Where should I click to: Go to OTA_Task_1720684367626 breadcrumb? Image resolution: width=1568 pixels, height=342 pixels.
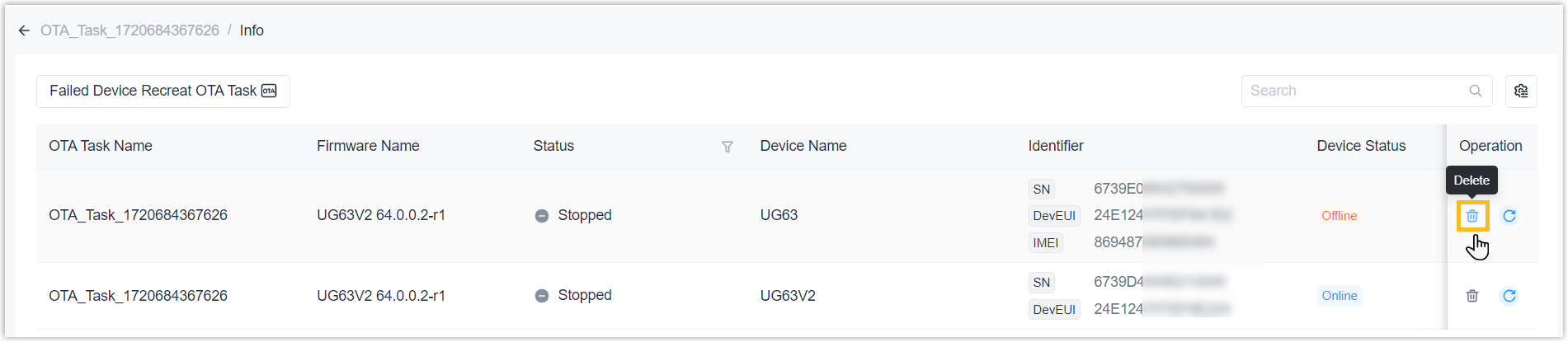(x=129, y=30)
